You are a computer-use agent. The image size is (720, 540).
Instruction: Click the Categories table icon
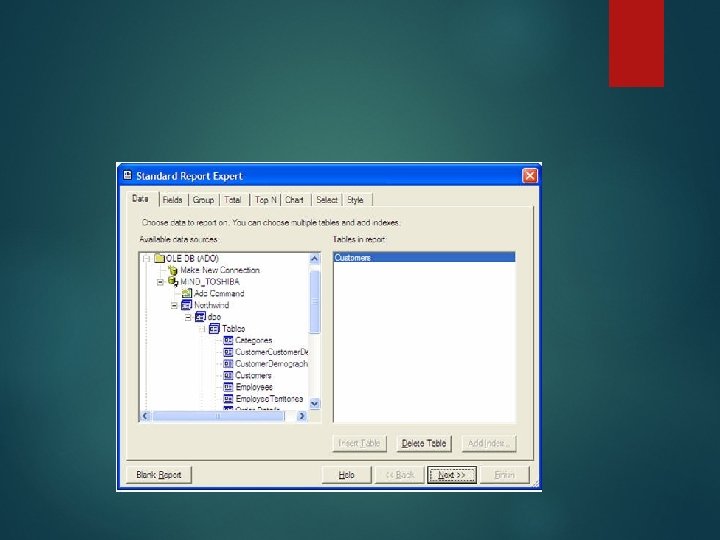click(x=228, y=340)
